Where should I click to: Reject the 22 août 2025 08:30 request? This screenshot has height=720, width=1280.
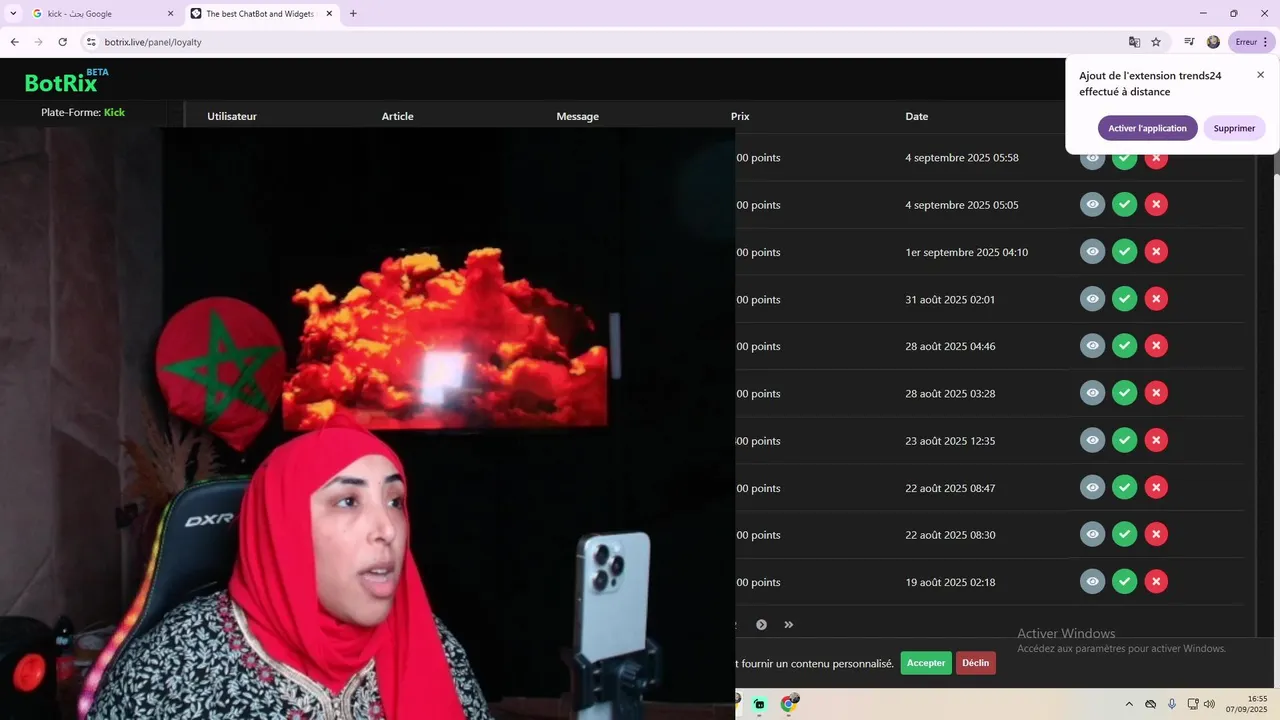pos(1156,534)
